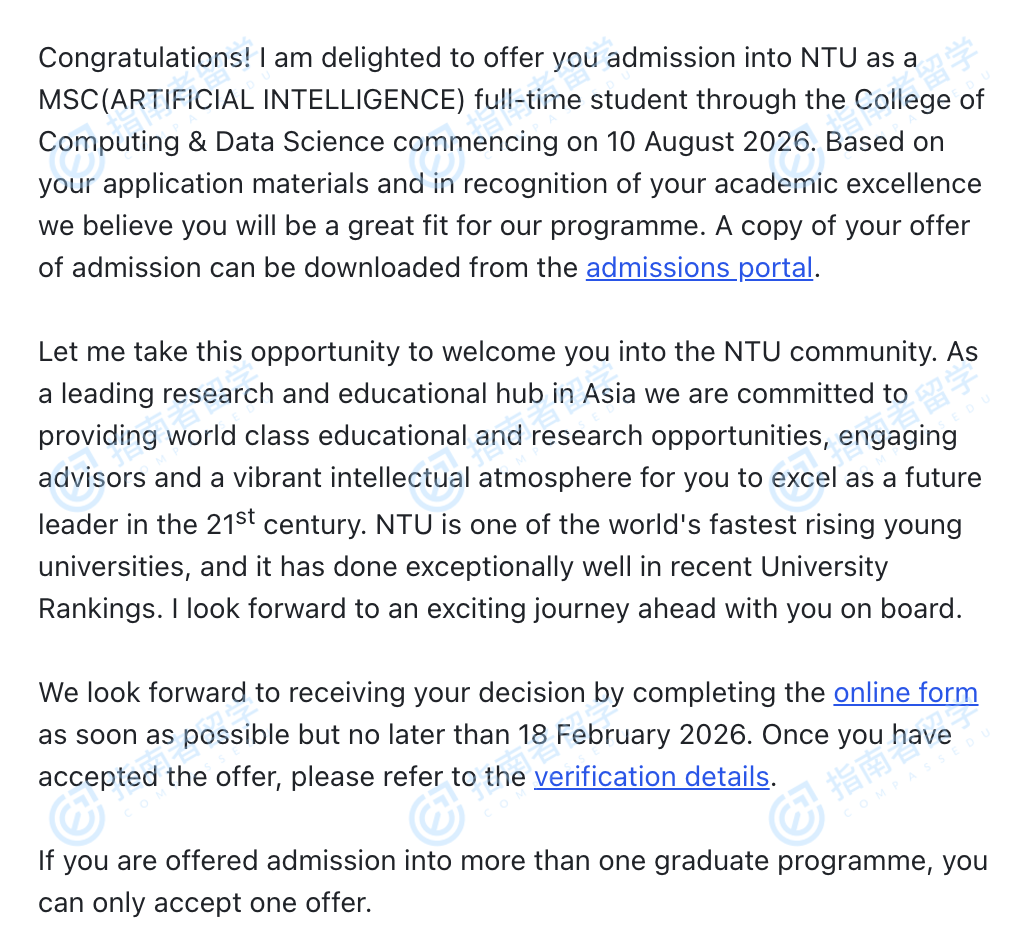
Task: Click the "10 August 2026" commencement date
Action: [710, 142]
